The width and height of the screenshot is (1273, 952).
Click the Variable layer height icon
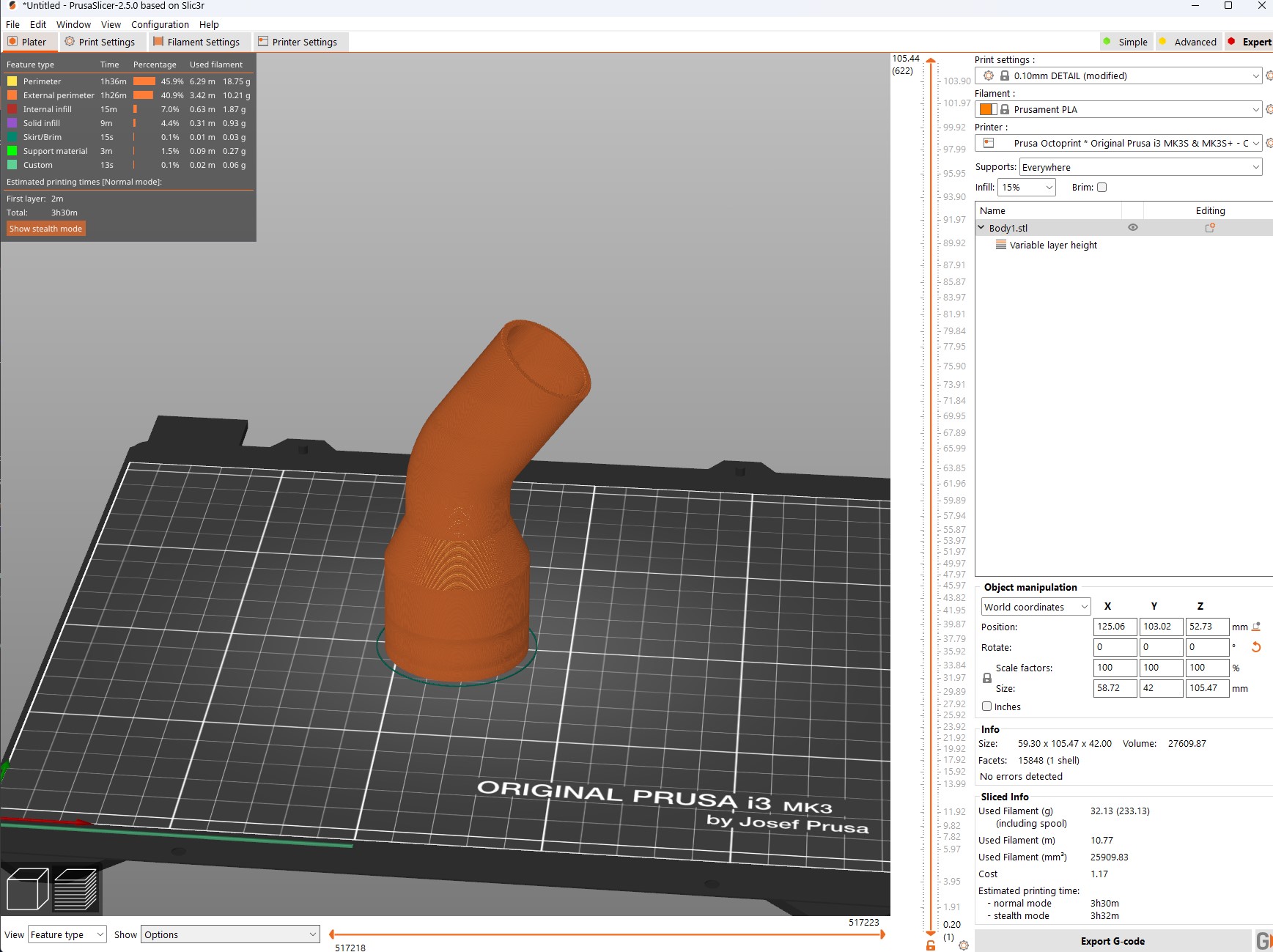1001,245
